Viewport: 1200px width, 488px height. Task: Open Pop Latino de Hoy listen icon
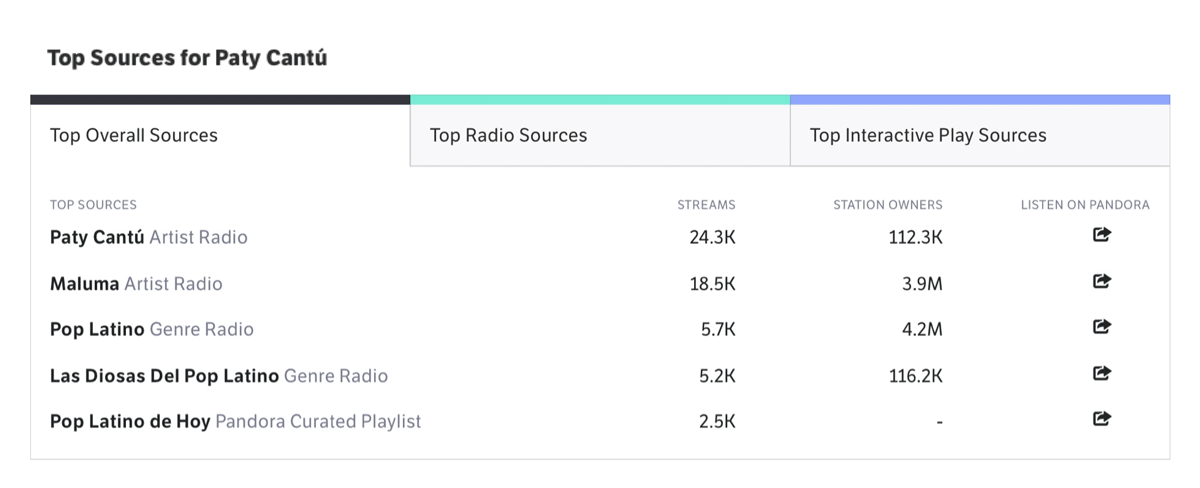1102,419
